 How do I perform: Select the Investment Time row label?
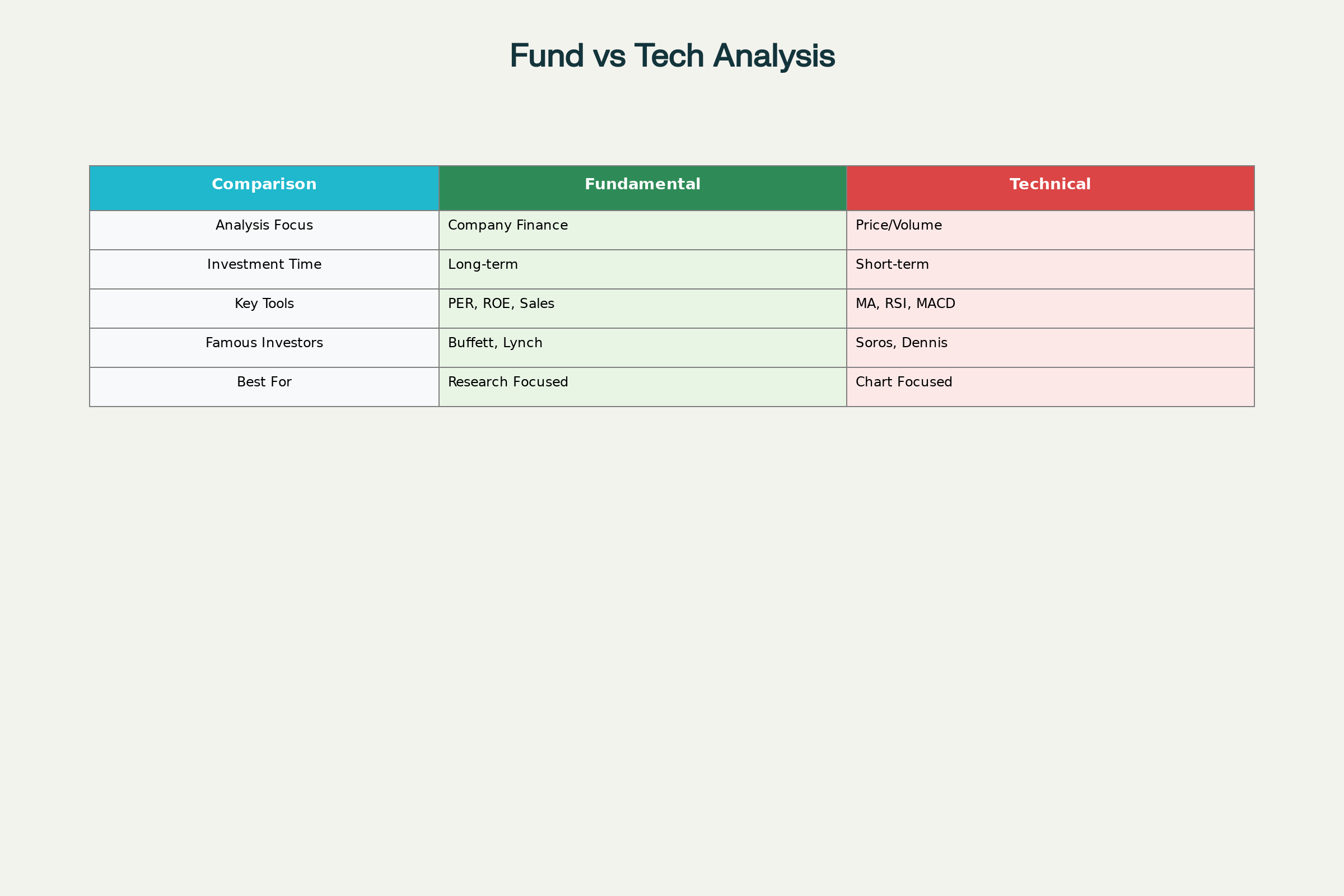pos(264,269)
